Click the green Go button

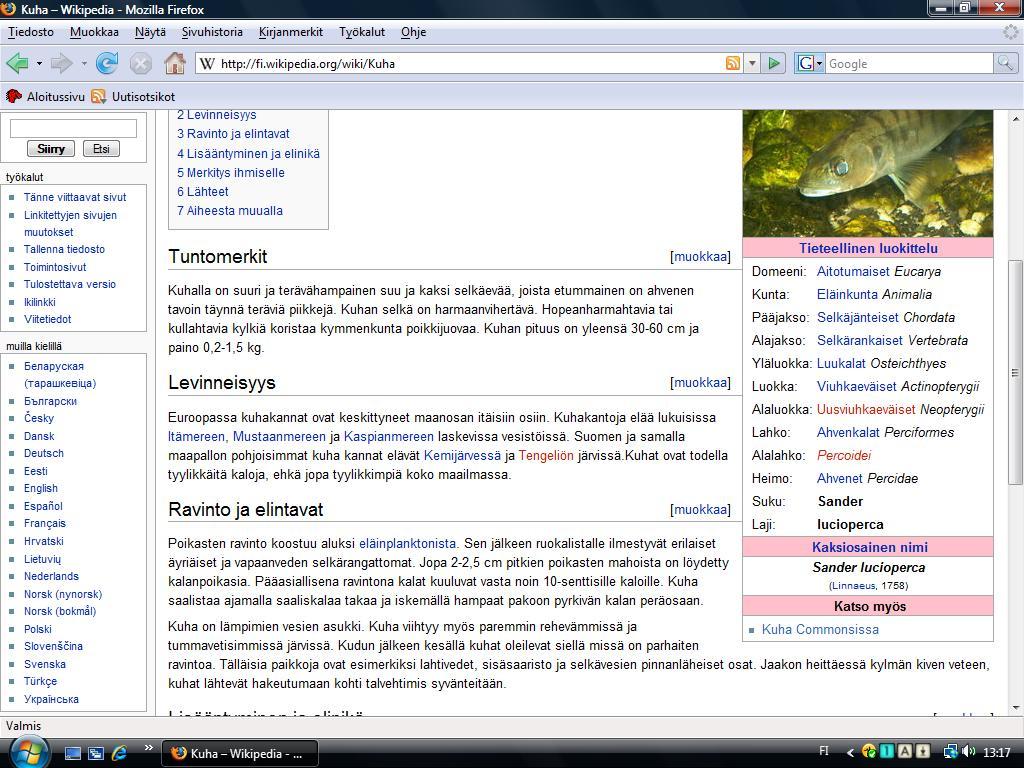(774, 63)
